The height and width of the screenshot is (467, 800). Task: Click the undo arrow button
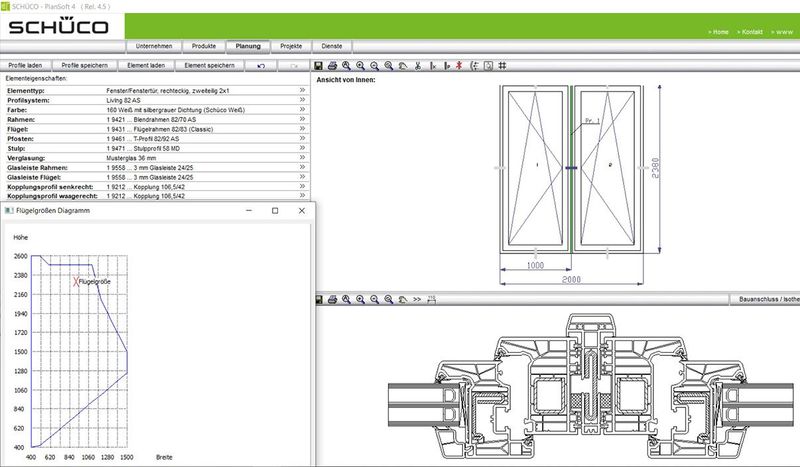pos(261,65)
